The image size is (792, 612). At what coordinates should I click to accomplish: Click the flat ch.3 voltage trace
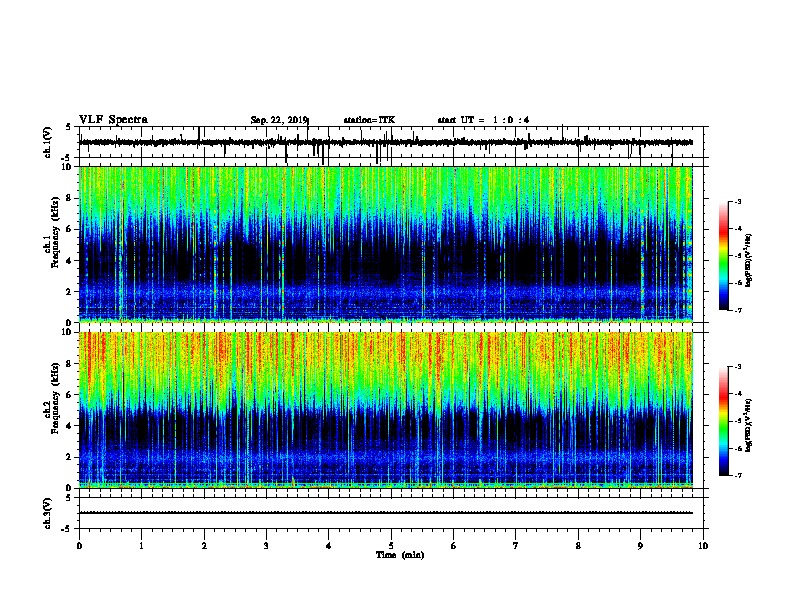coord(385,513)
